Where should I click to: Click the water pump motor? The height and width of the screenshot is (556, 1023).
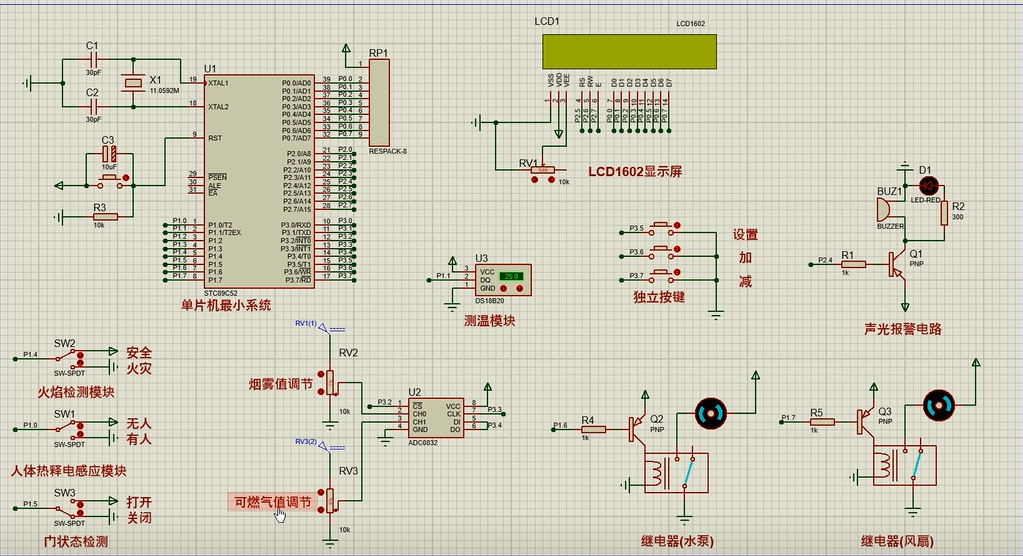pos(710,414)
